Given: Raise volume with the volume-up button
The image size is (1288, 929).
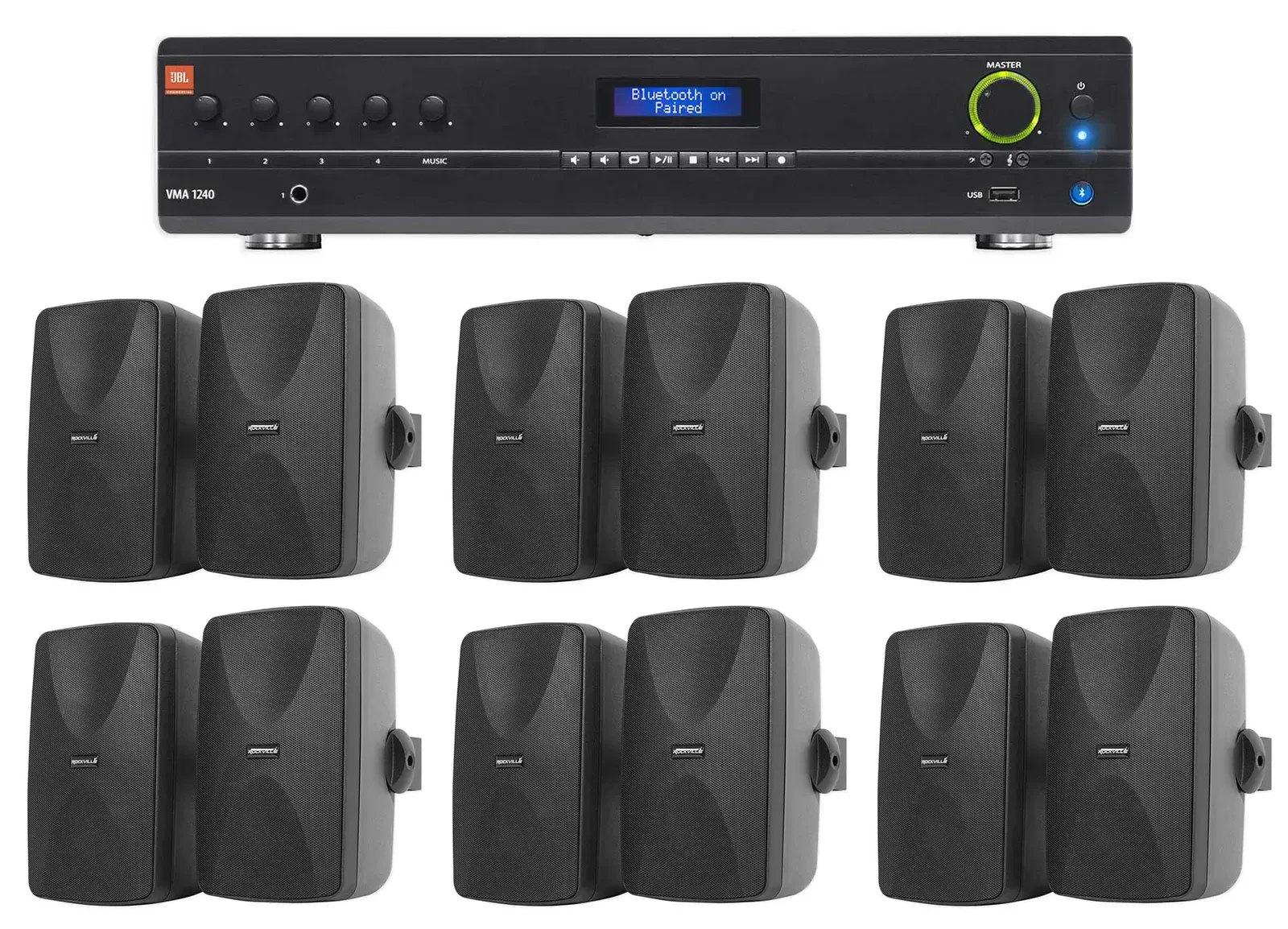Looking at the screenshot, I should click(x=605, y=160).
